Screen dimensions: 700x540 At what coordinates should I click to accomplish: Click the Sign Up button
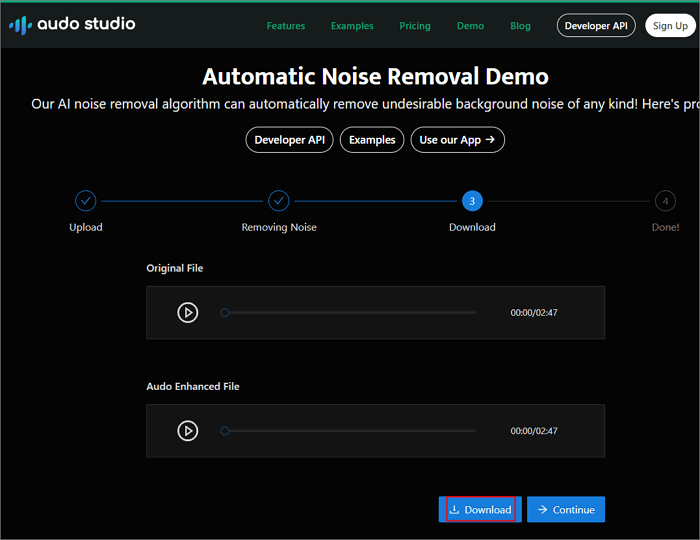[671, 25]
